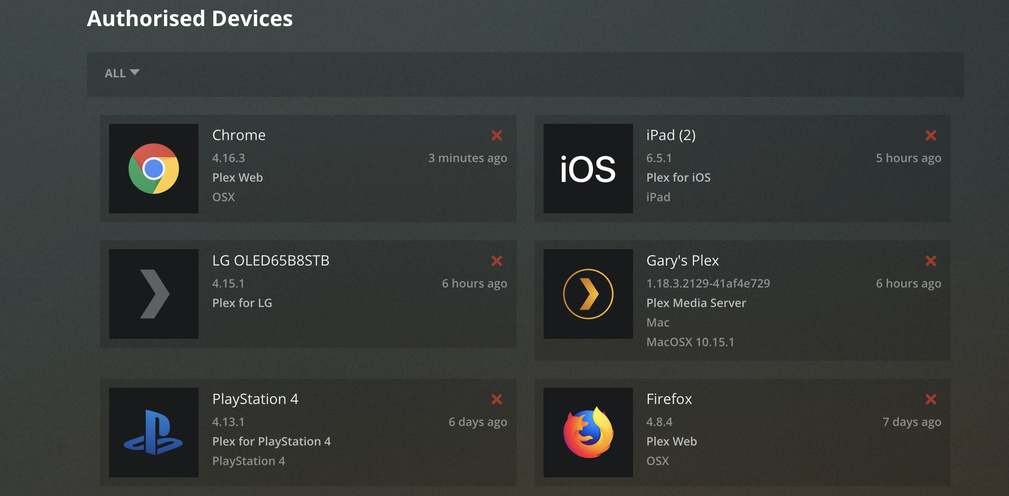Click the LG OLED65B8STB device title

pyautogui.click(x=271, y=261)
